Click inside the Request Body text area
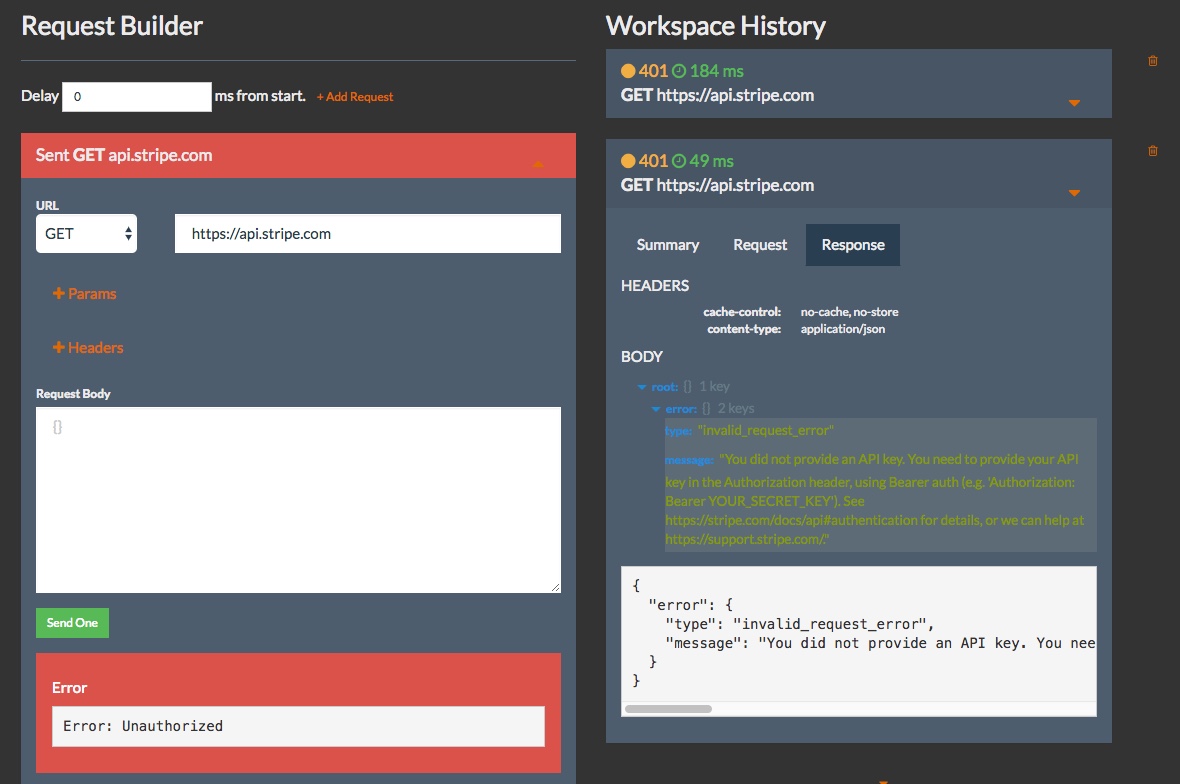1180x784 pixels. (x=299, y=500)
